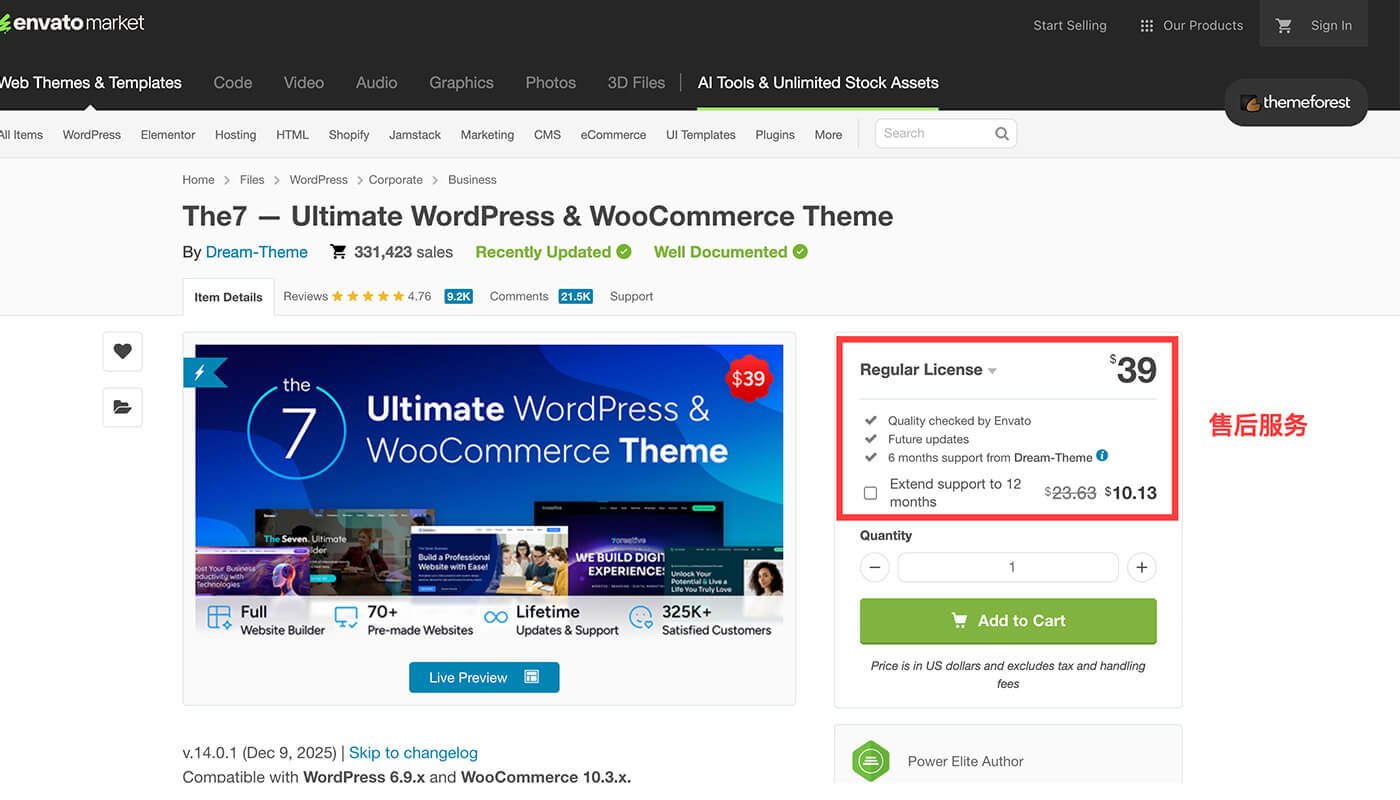
Task: Launch the Live Preview button
Action: [484, 677]
